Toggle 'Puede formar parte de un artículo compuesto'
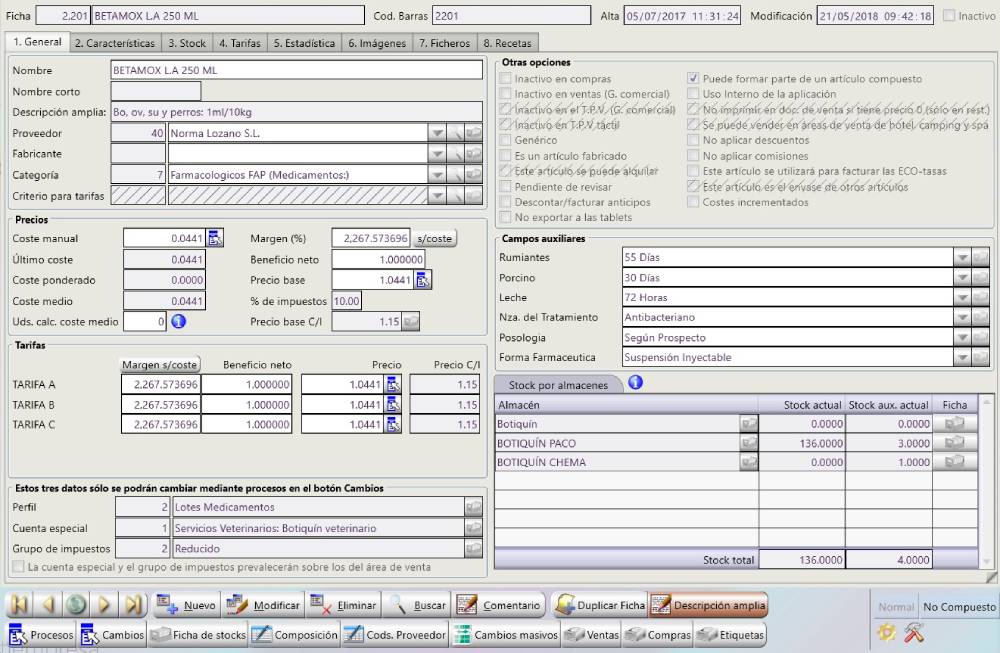The height and width of the screenshot is (653, 1000). 694,79
